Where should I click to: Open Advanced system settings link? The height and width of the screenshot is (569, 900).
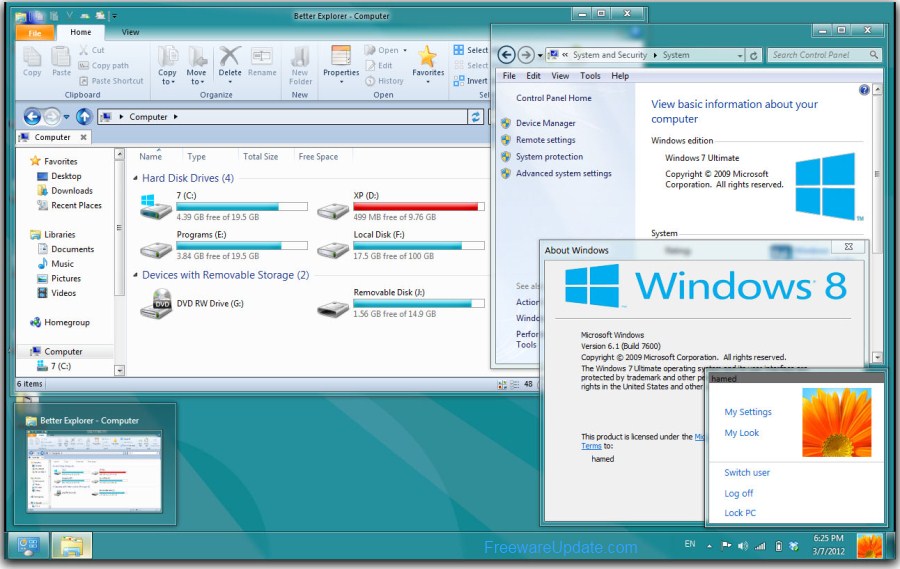[x=564, y=173]
